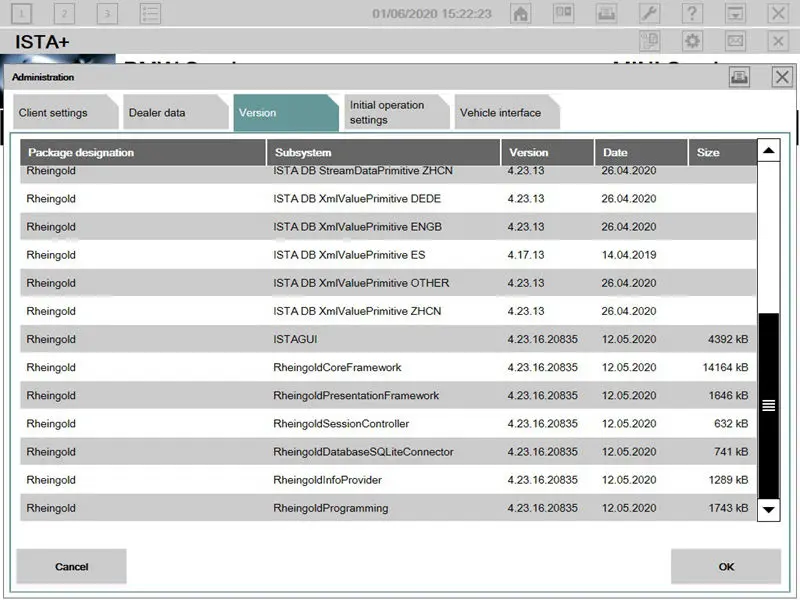Screen dimensions: 800x600
Task: Click the envelope feedback icon
Action: [735, 41]
